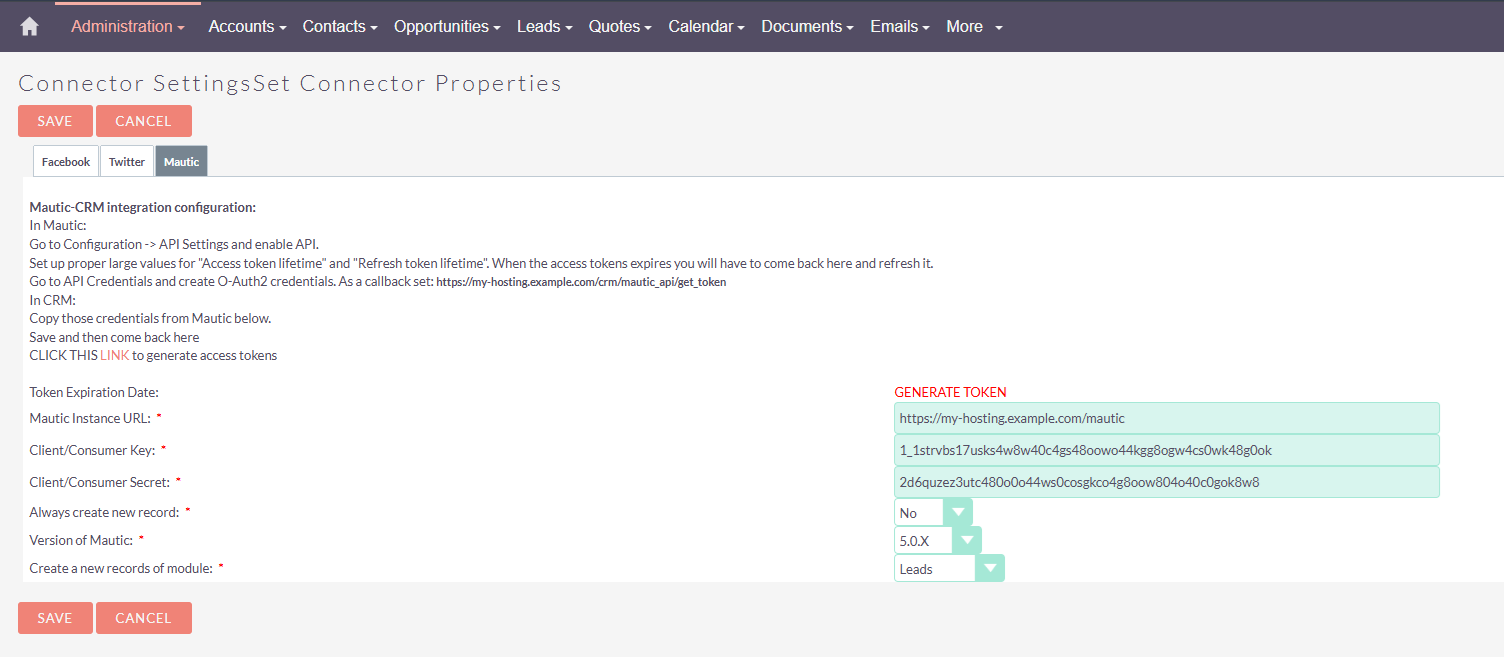Expand the More menu

[x=974, y=27]
